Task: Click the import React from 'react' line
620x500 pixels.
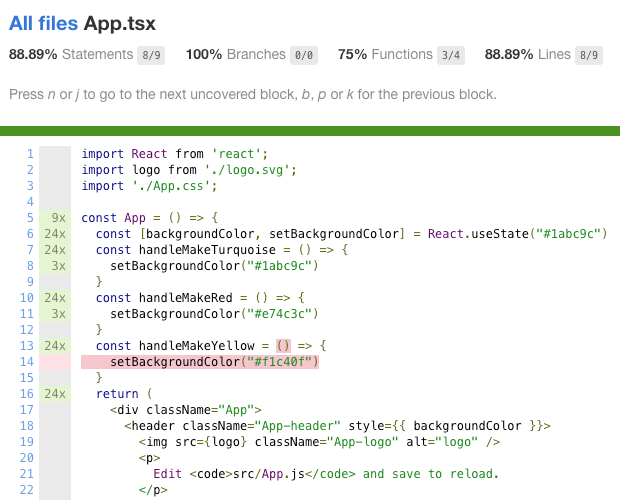Action: tap(175, 154)
